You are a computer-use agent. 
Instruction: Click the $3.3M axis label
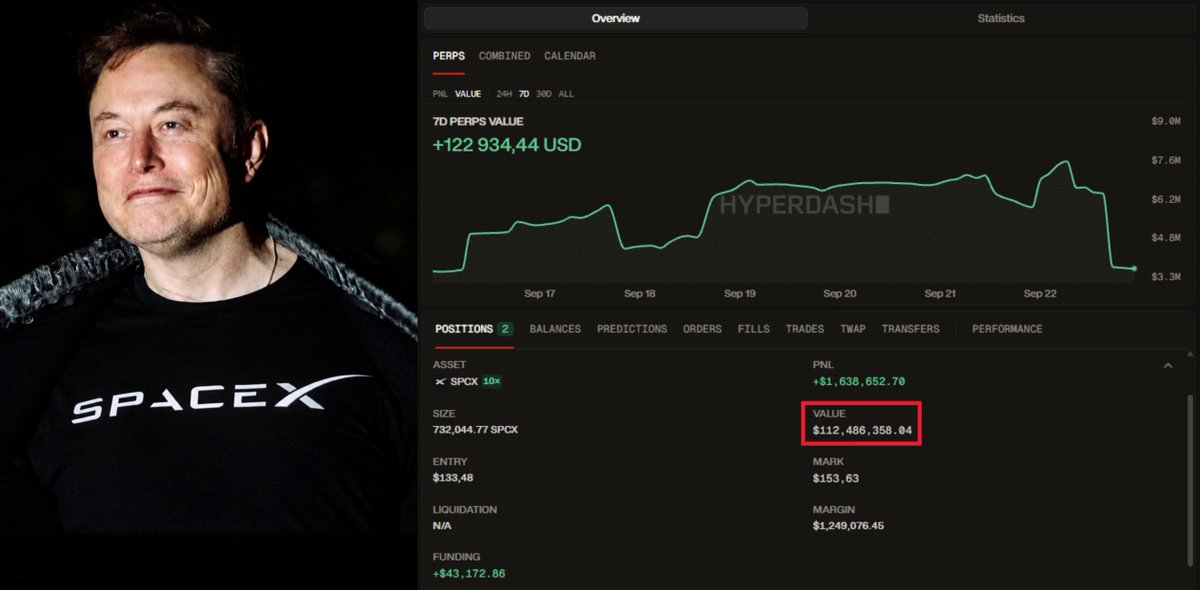[1168, 277]
